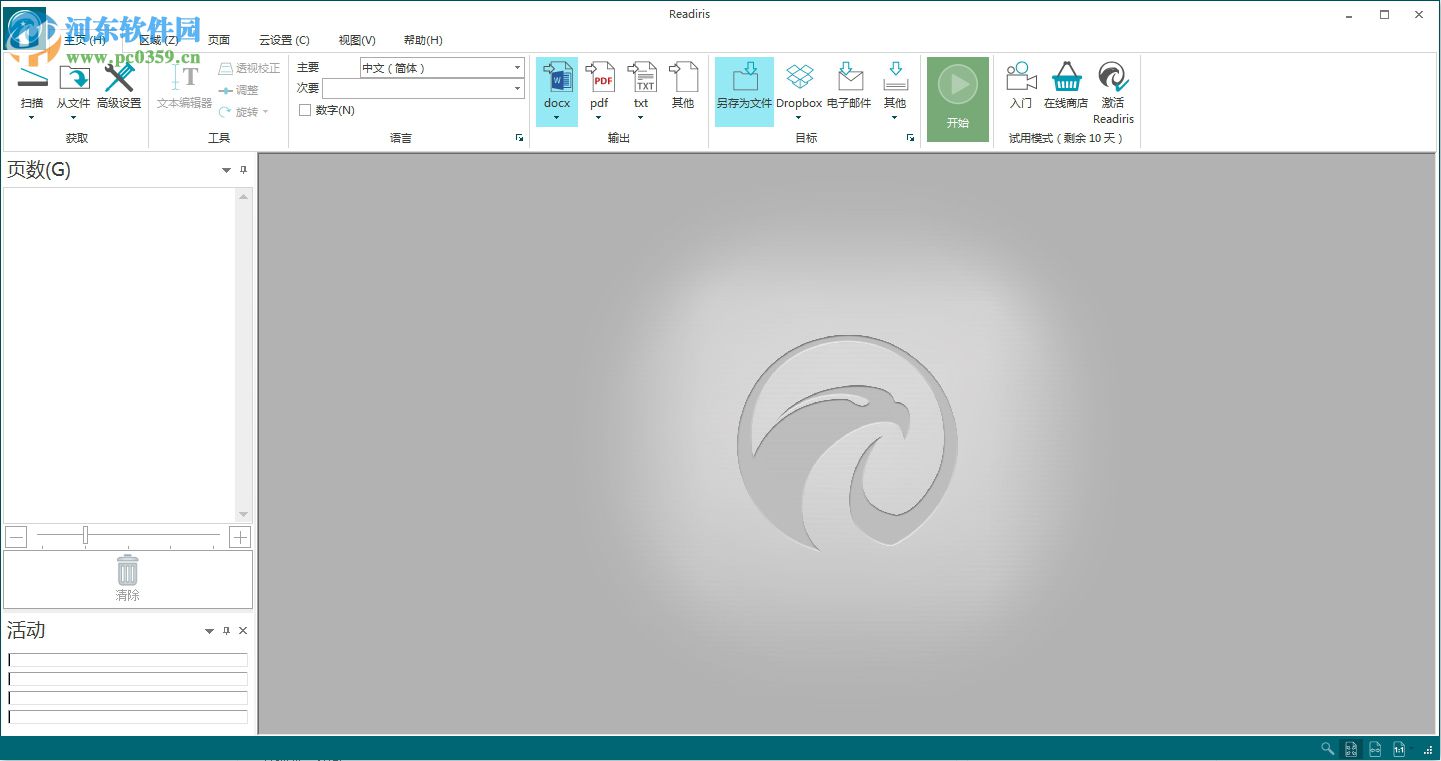Image resolution: width=1441 pixels, height=761 pixels.
Task: Open the Text editor (文本编辑器)
Action: (185, 85)
